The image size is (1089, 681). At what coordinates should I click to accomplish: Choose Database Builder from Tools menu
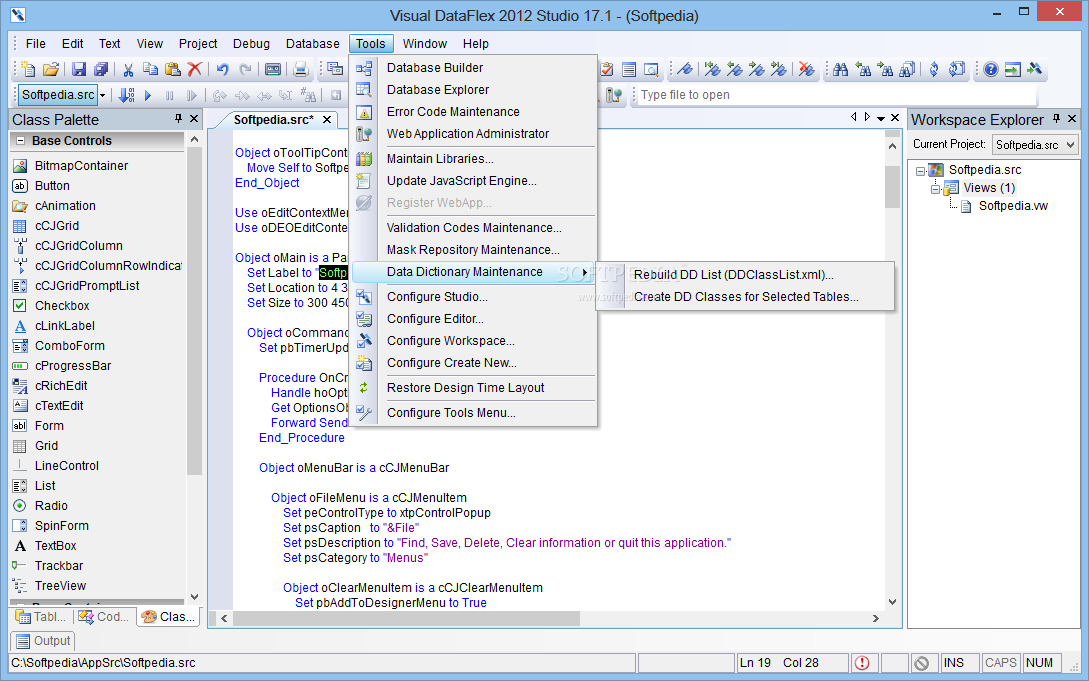(x=435, y=67)
